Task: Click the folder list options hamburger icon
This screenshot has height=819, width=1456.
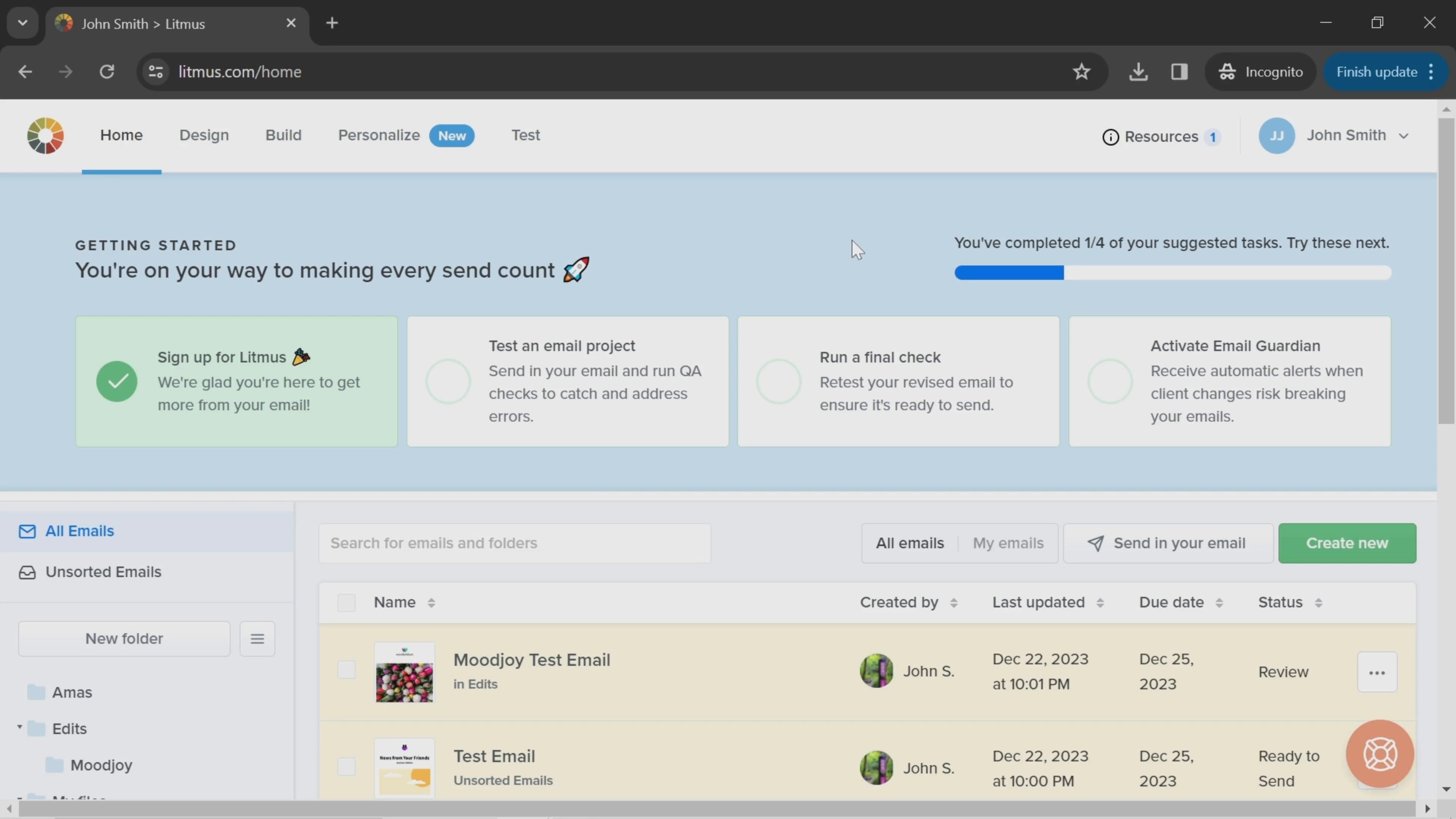Action: point(257,639)
